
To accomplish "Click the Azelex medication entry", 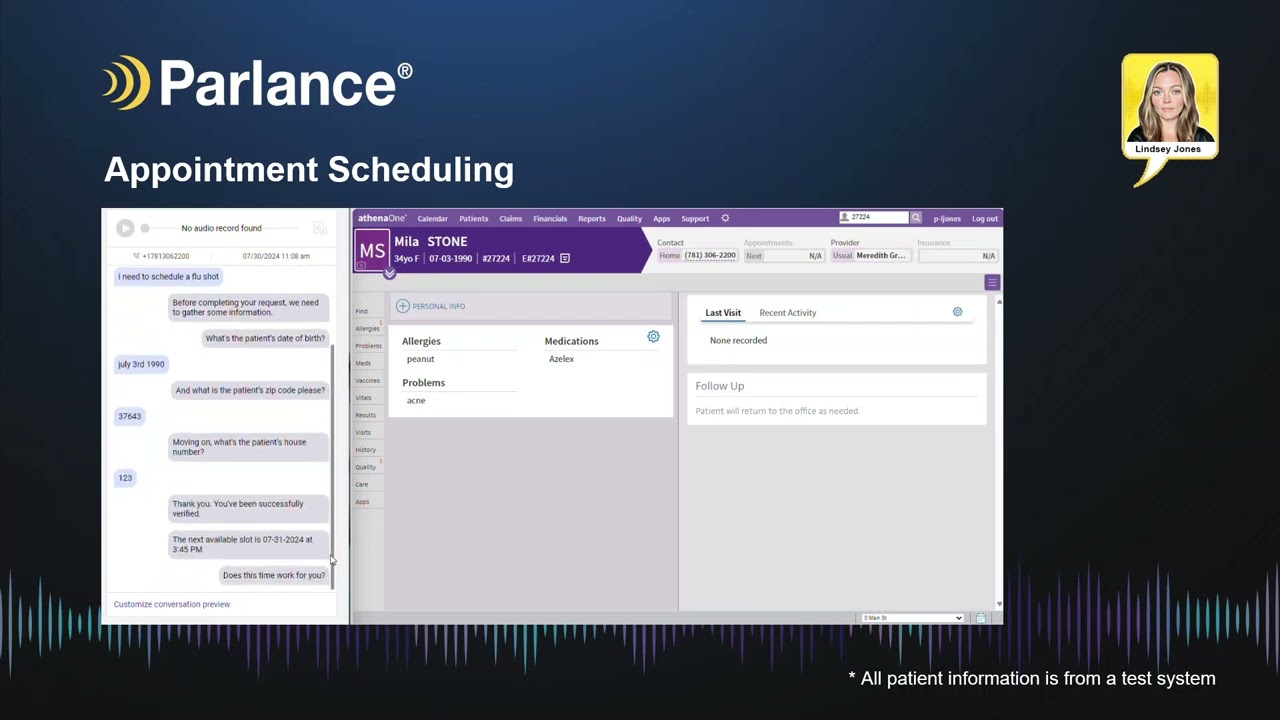I will click(x=561, y=359).
